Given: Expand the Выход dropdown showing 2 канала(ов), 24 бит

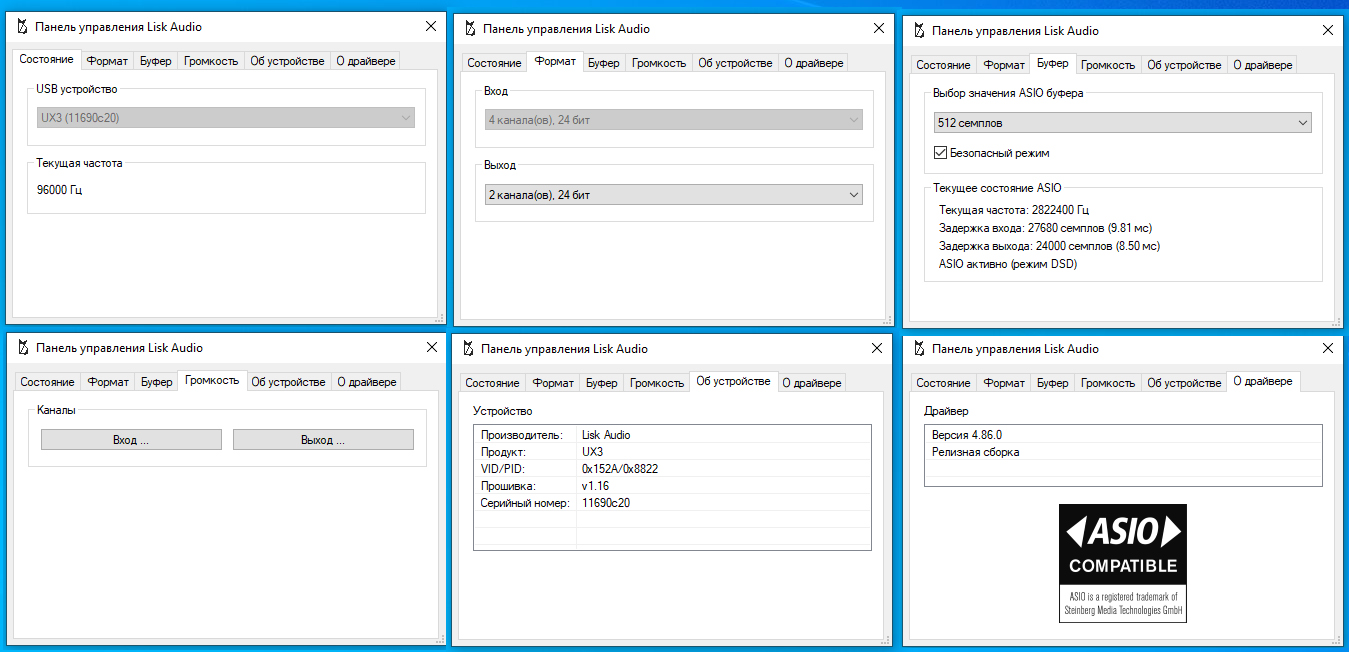Looking at the screenshot, I should click(x=673, y=195).
